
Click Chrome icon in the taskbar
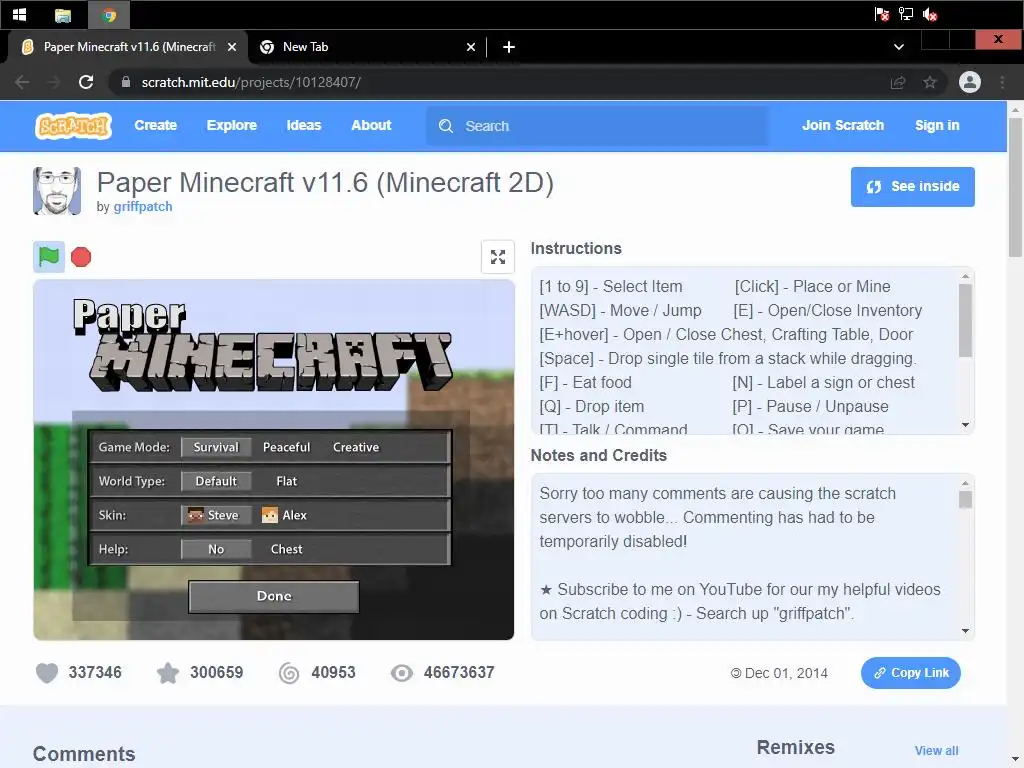110,15
